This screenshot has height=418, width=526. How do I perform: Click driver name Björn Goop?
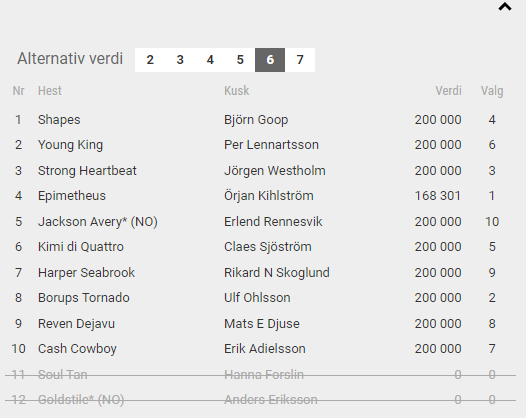pyautogui.click(x=256, y=120)
